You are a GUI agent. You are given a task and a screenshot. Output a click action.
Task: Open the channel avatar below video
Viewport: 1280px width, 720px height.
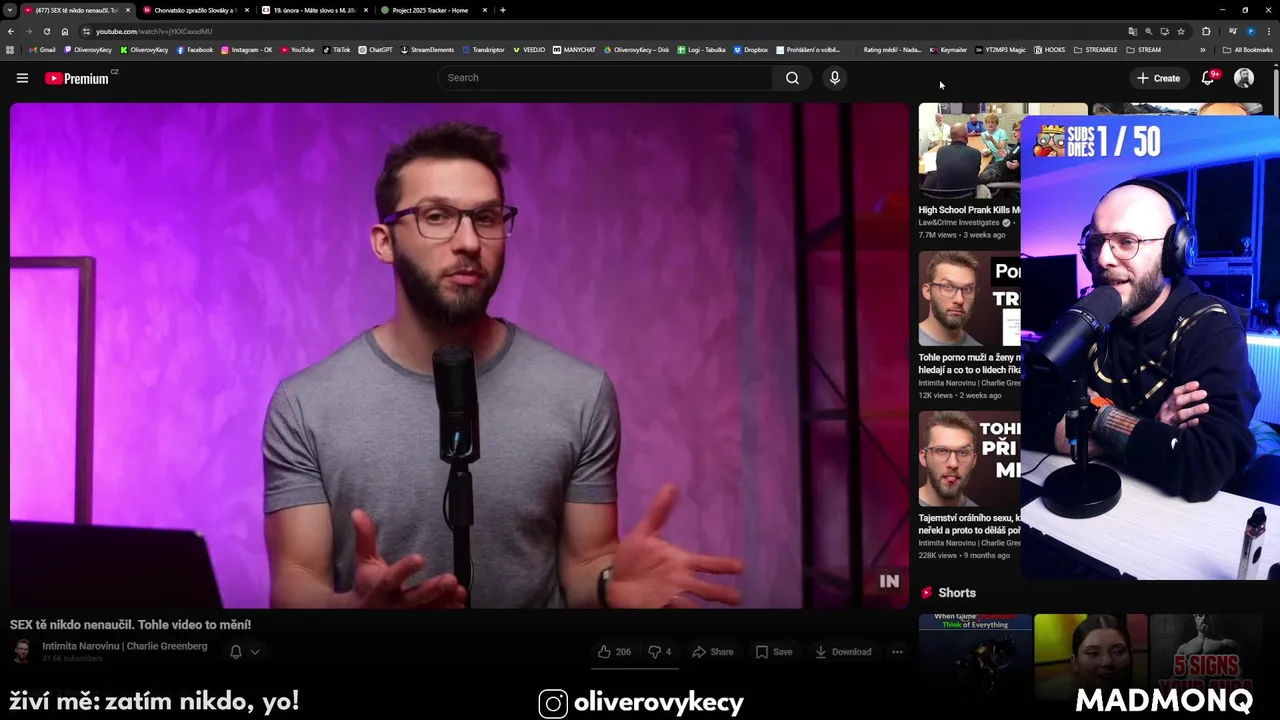(21, 652)
